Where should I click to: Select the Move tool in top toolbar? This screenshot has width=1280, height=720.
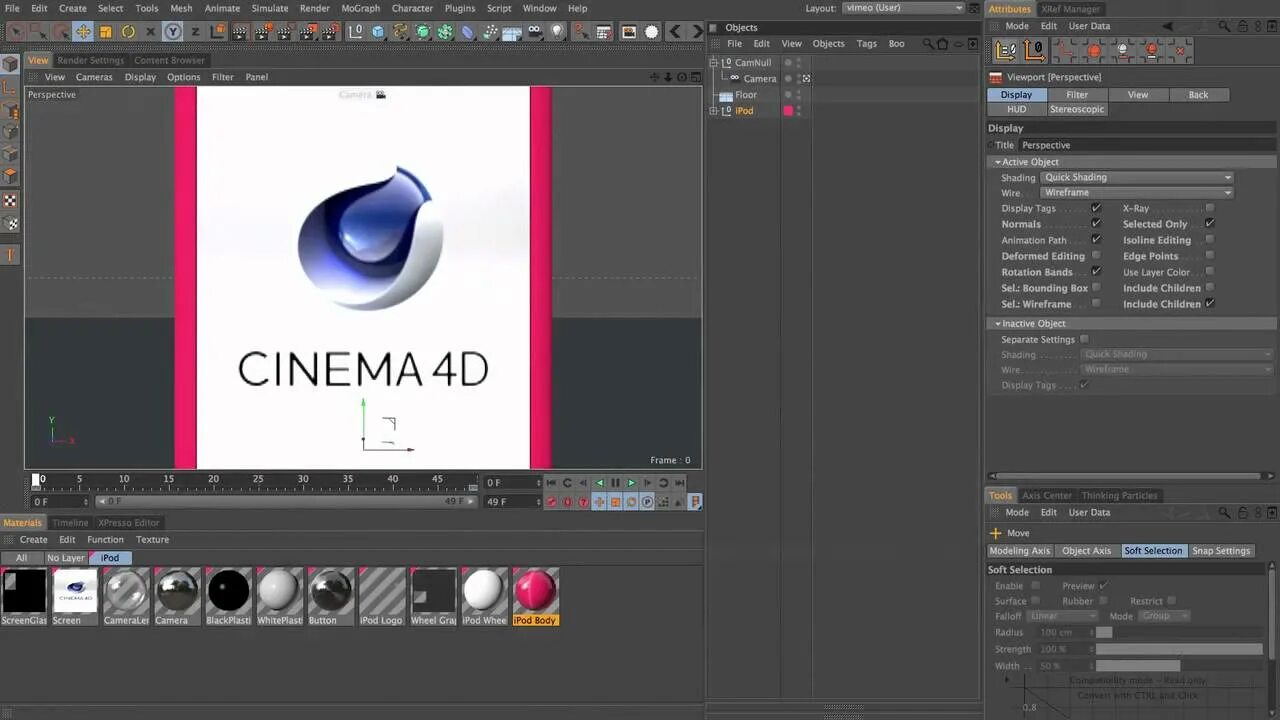pyautogui.click(x=83, y=32)
